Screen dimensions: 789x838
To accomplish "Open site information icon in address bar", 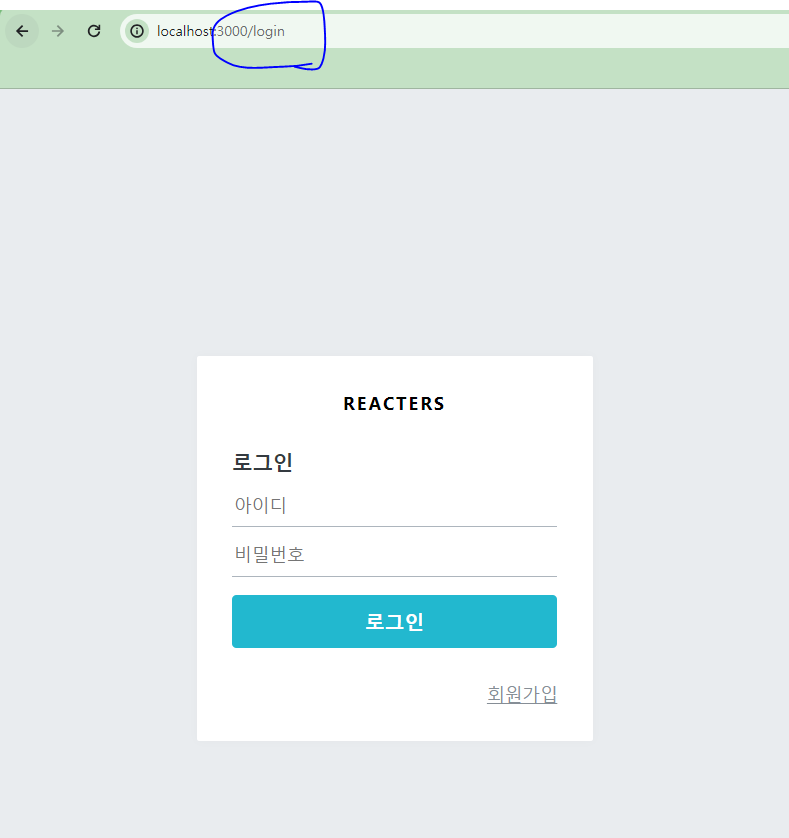I will pyautogui.click(x=137, y=32).
